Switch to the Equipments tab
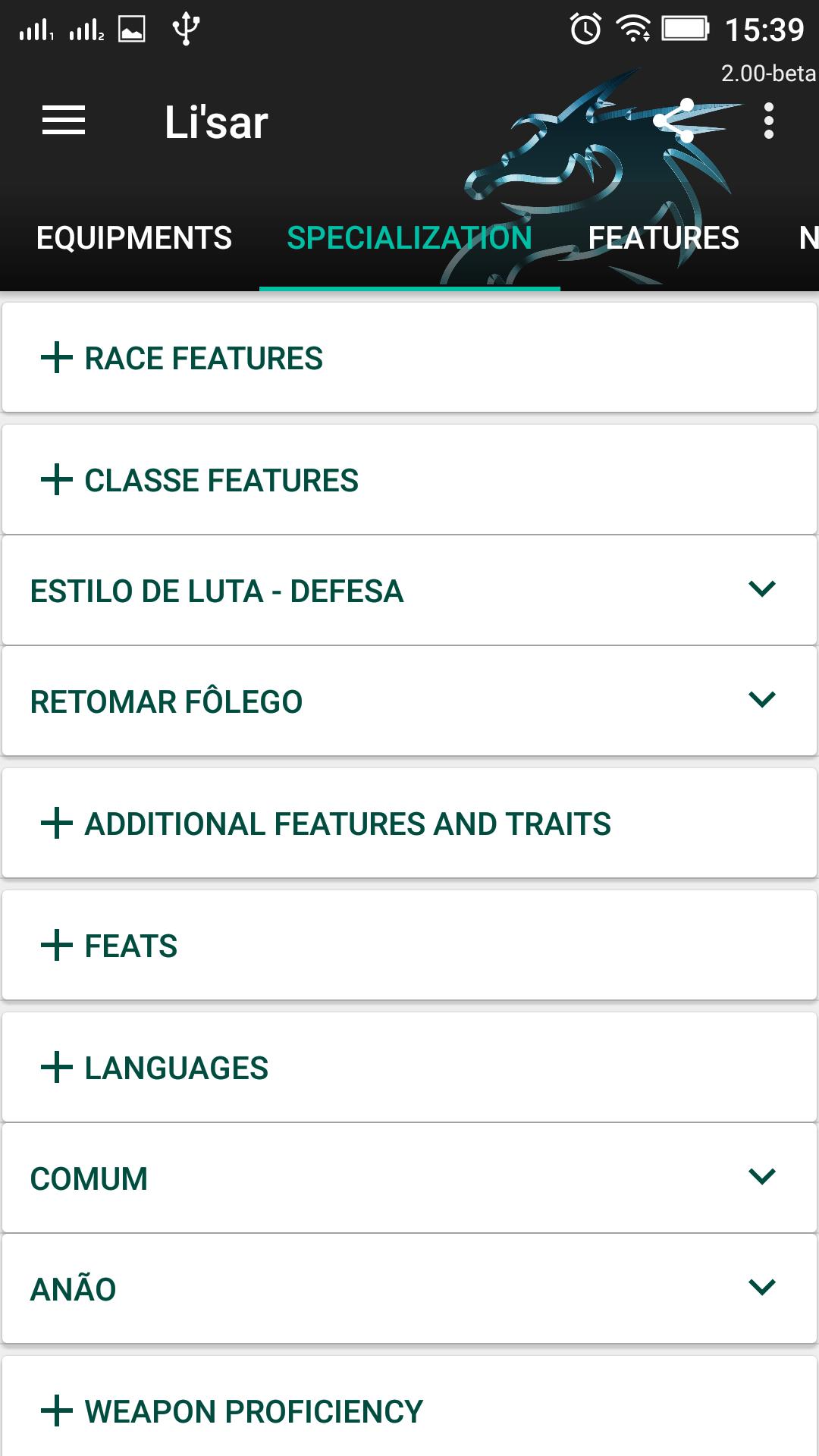 (134, 238)
